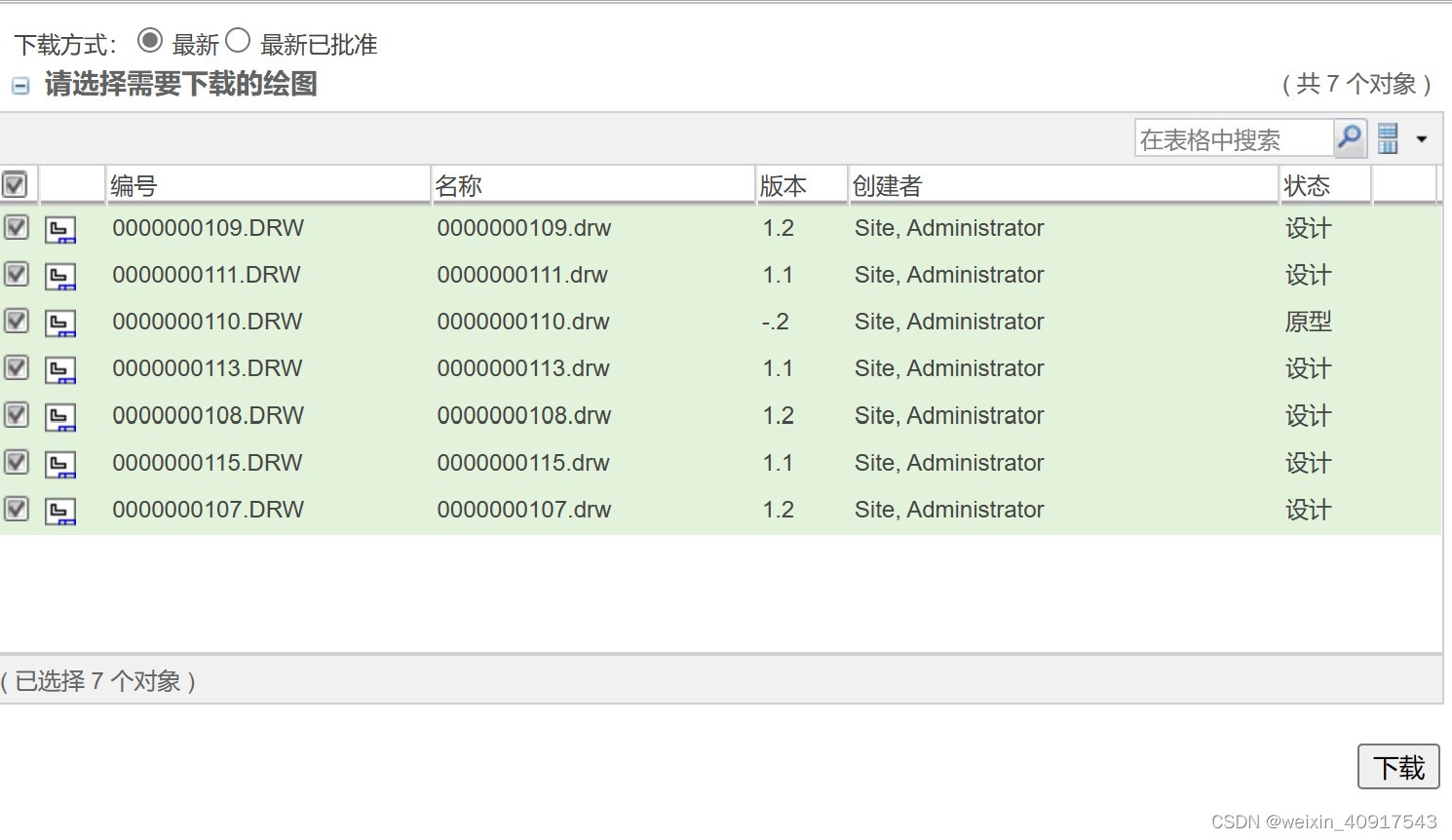Screen dimensions: 1452x840
Task: Click the drawing icon for 0000000115.DRW
Action: [x=60, y=465]
